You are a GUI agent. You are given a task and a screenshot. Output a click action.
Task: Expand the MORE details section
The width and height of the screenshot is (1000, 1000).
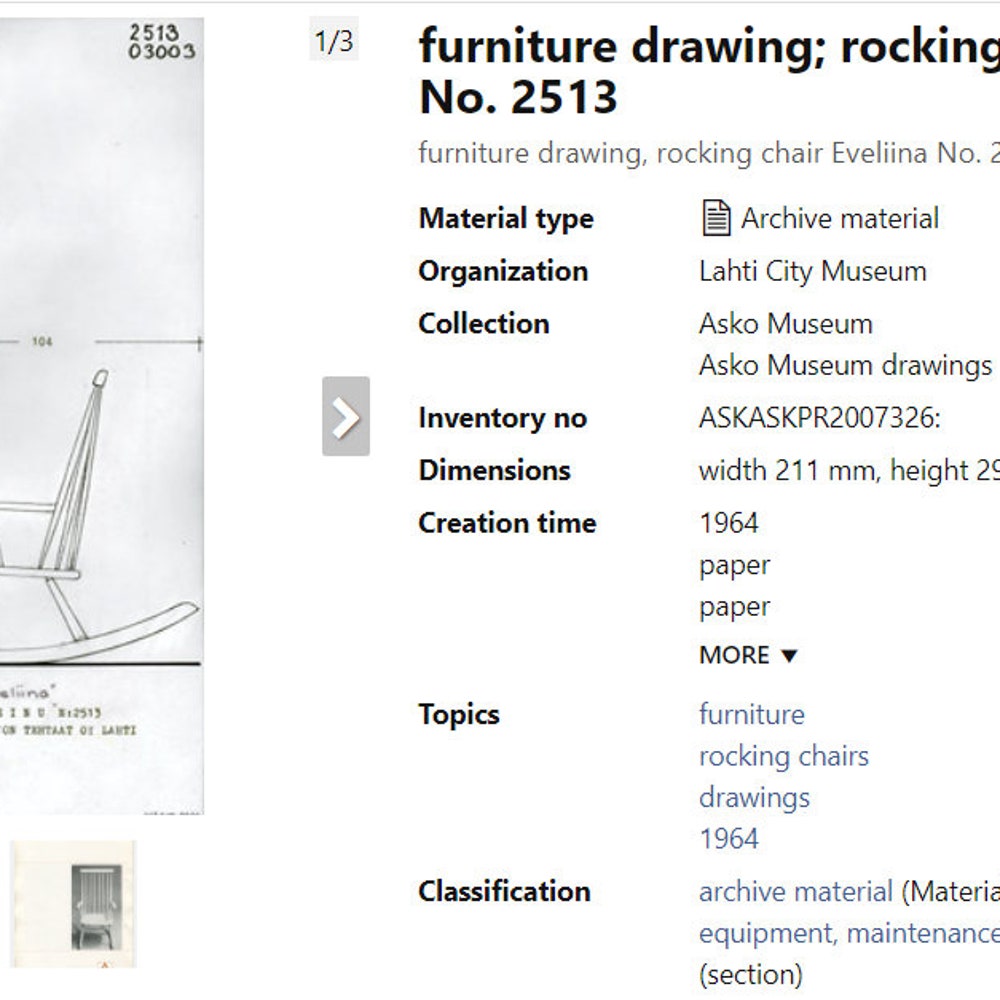coord(748,656)
